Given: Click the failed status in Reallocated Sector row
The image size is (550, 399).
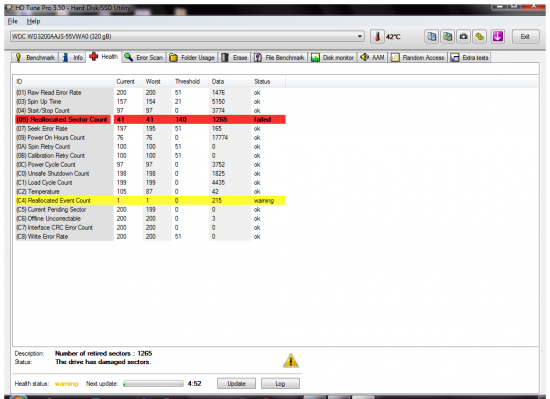Looking at the screenshot, I should (x=262, y=120).
